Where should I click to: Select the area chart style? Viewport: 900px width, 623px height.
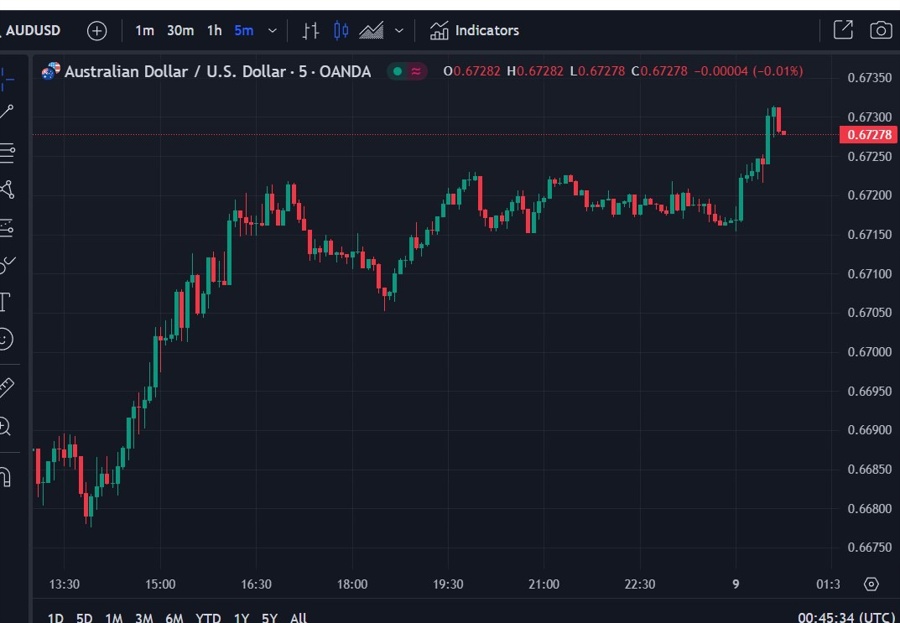coord(371,30)
